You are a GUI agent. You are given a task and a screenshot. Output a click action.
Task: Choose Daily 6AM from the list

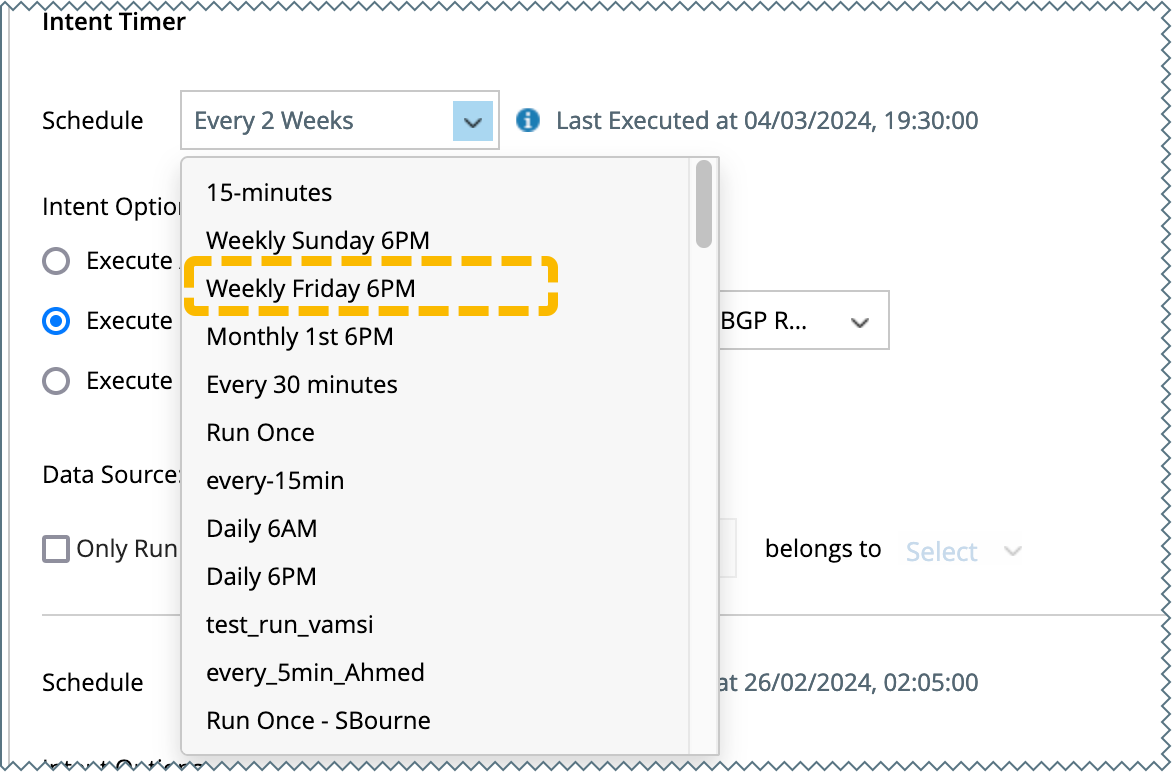click(261, 529)
